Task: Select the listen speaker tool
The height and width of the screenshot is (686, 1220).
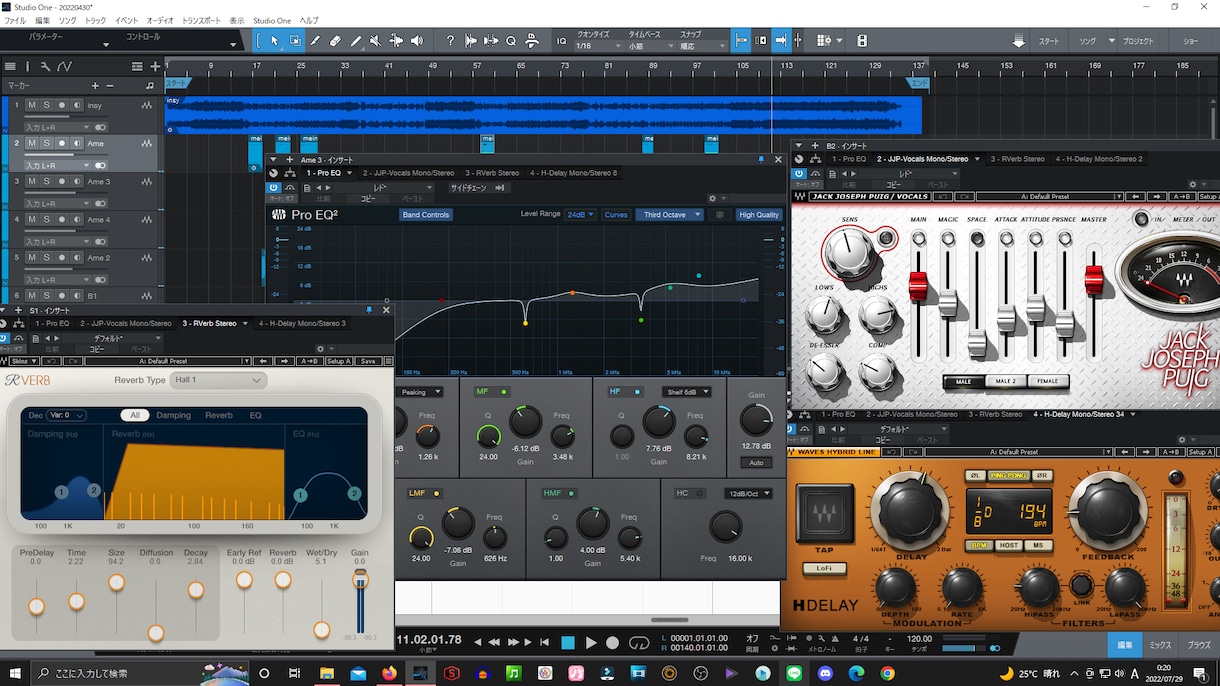Action: pos(416,41)
